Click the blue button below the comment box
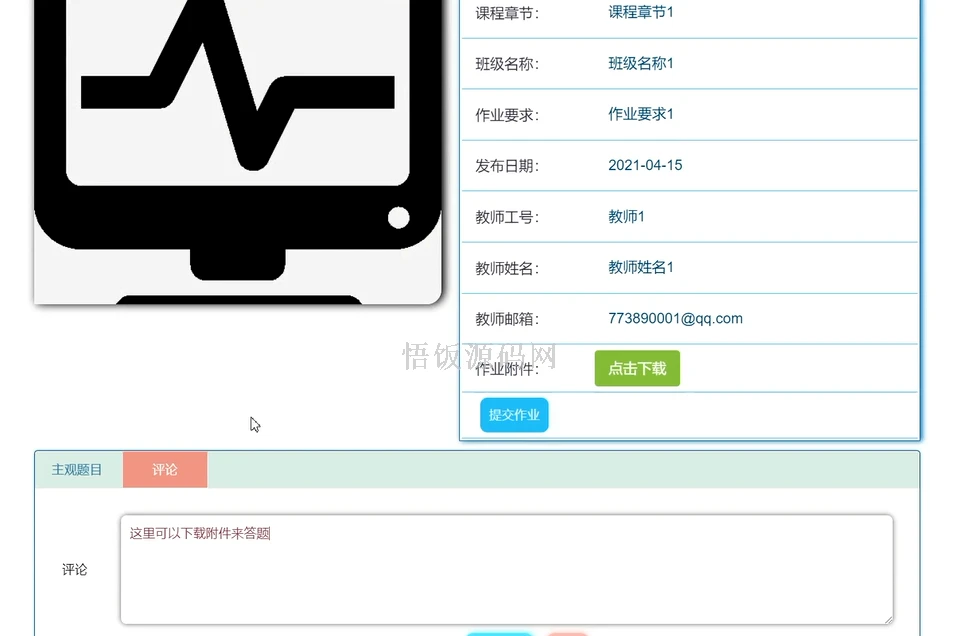 (x=500, y=633)
